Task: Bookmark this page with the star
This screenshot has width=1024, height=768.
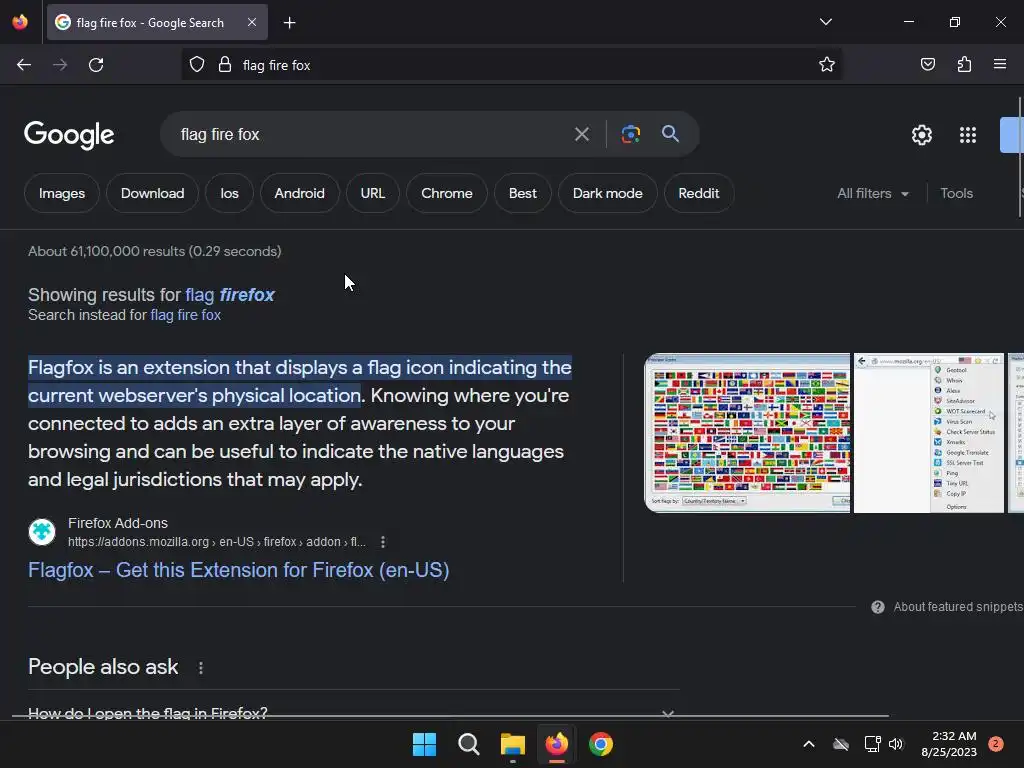Action: pyautogui.click(x=827, y=65)
